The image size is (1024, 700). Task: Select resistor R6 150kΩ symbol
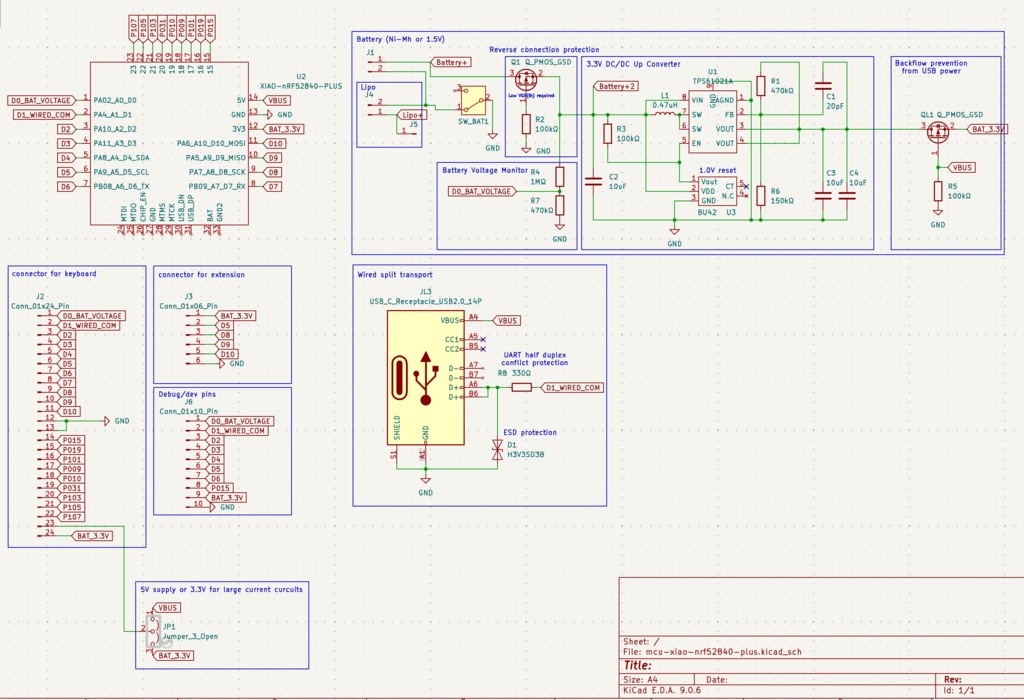click(x=761, y=195)
